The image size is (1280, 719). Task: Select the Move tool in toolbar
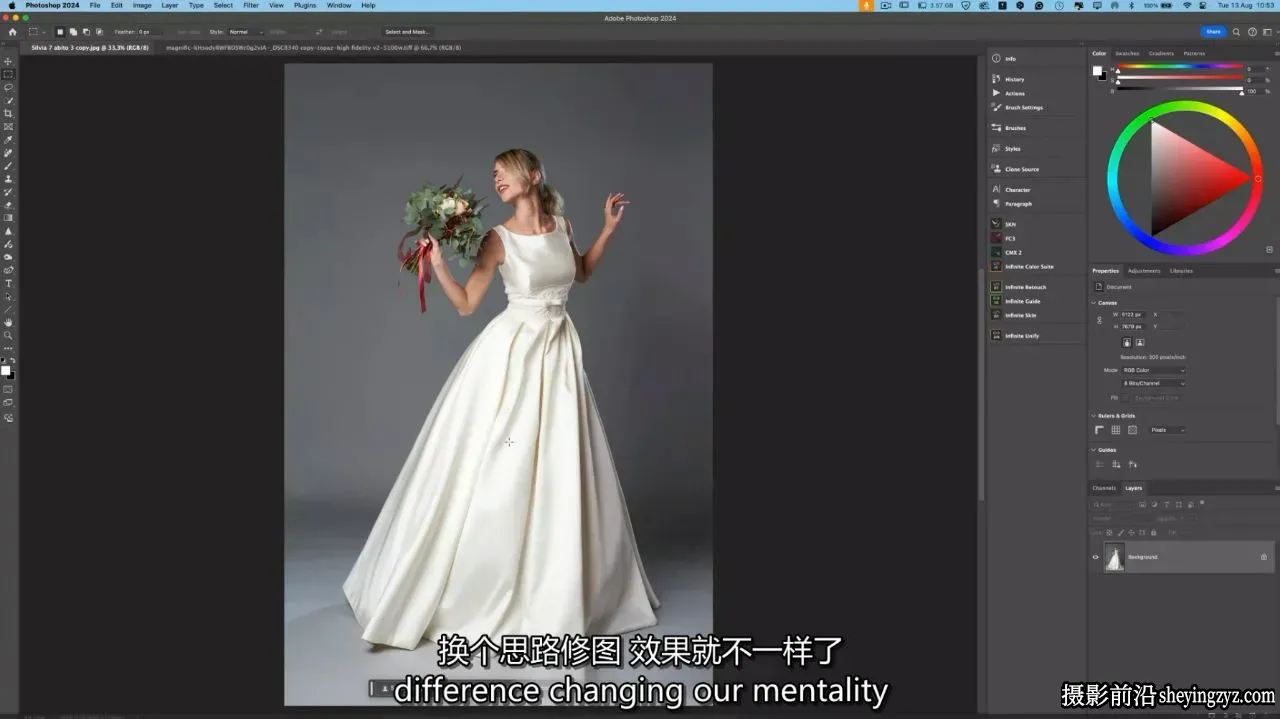click(x=8, y=61)
